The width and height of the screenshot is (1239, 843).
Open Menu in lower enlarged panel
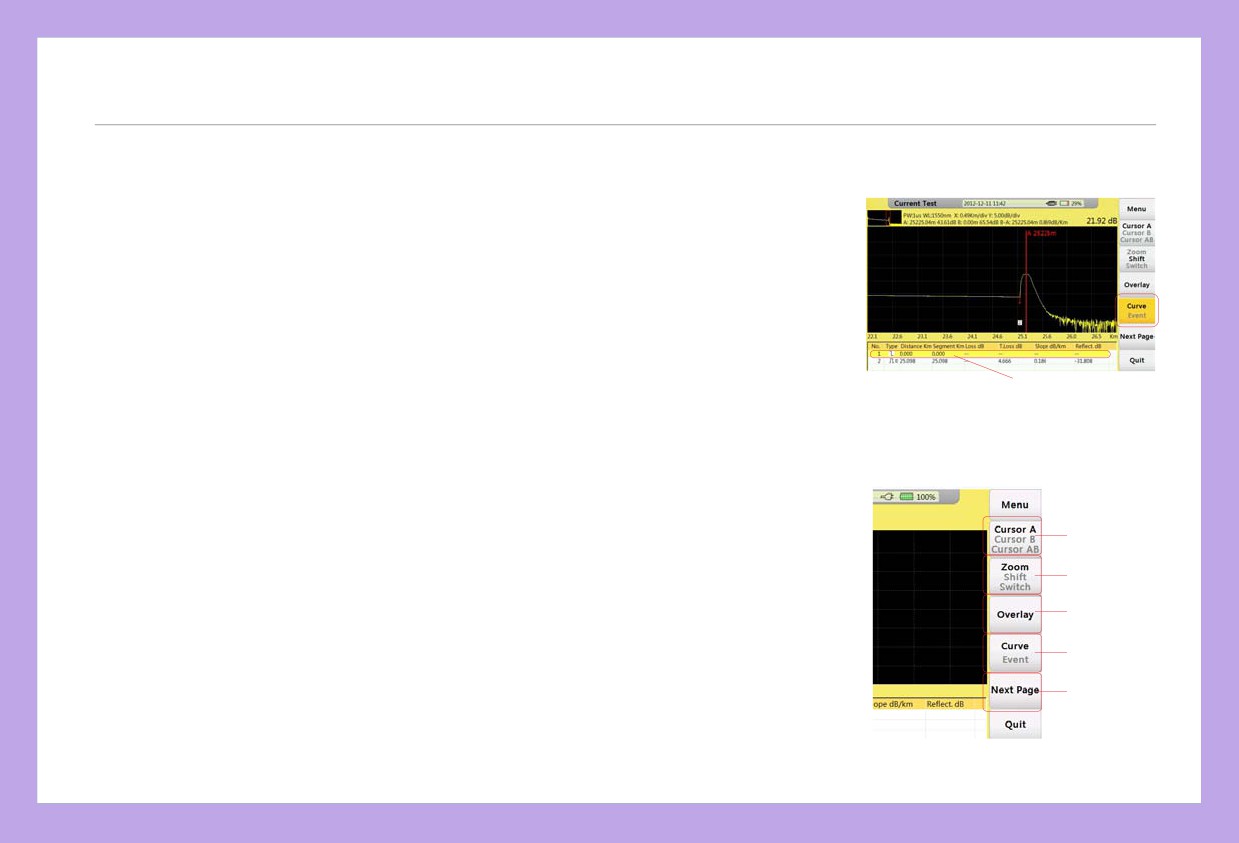tap(1014, 504)
